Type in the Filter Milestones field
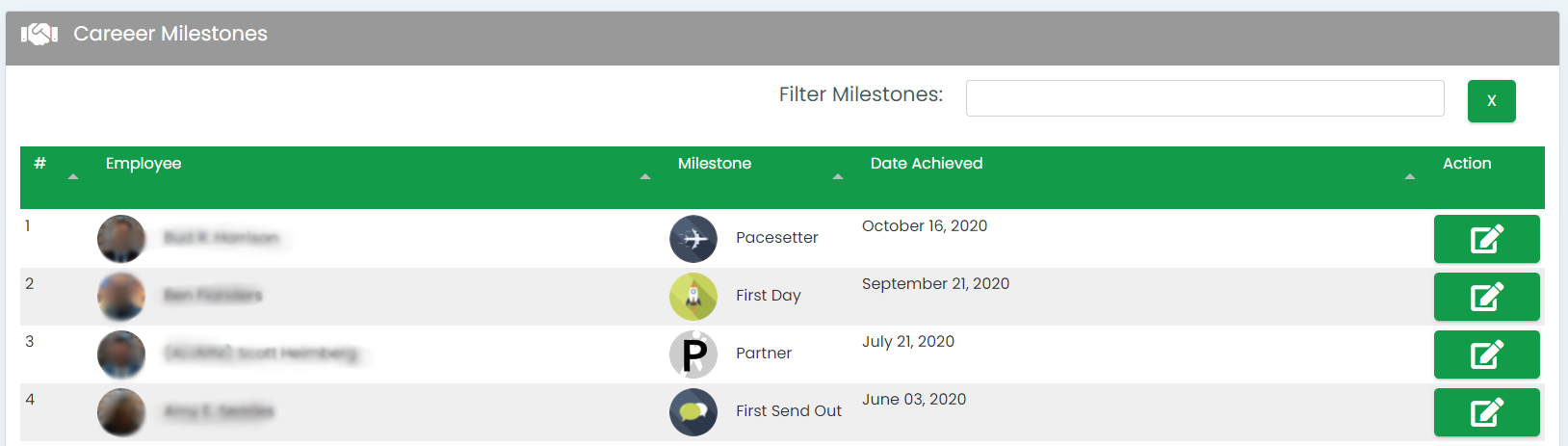The width and height of the screenshot is (1568, 446). coord(1204,98)
